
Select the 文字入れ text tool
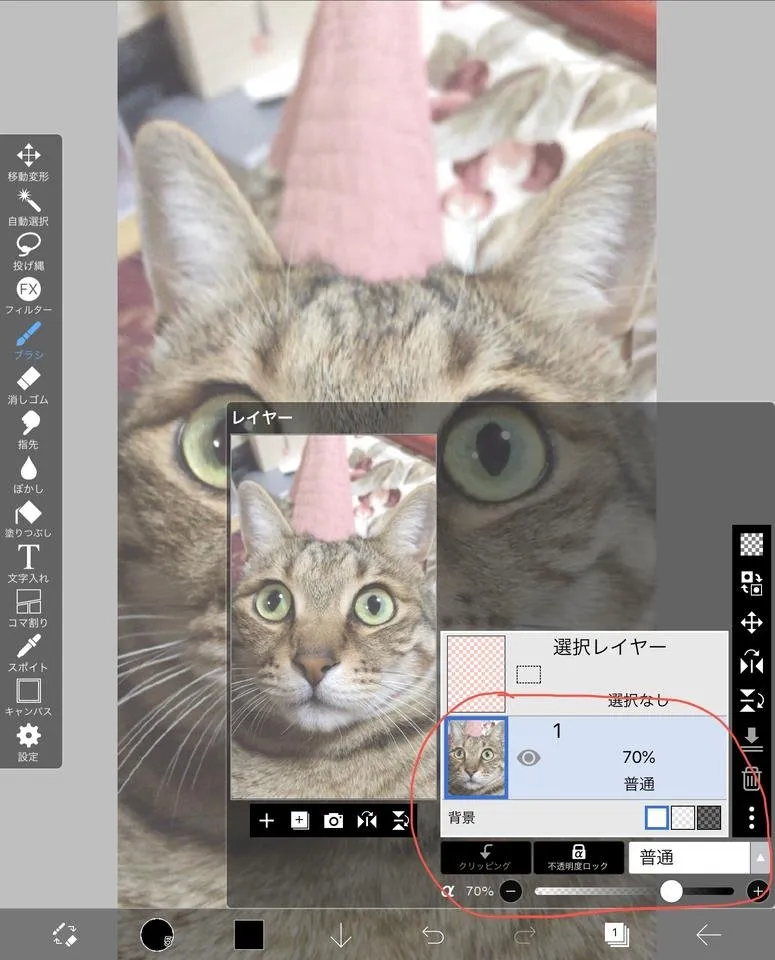click(x=28, y=564)
